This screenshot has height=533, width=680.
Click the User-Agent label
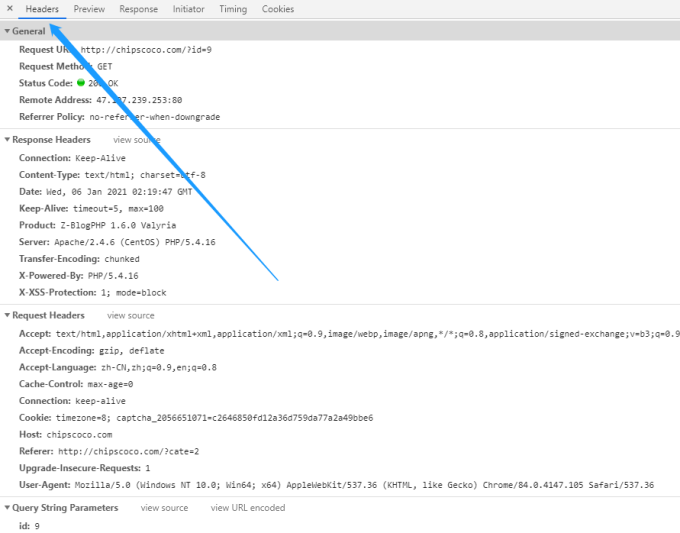coord(45,485)
